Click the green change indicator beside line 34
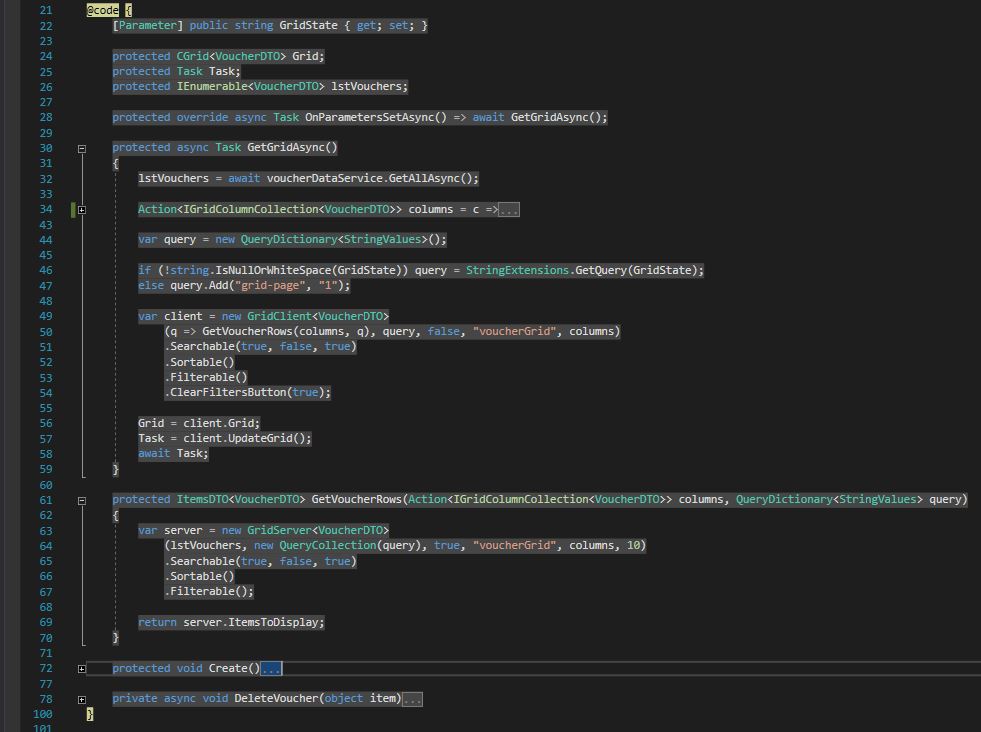The width and height of the screenshot is (981, 732). click(x=71, y=209)
